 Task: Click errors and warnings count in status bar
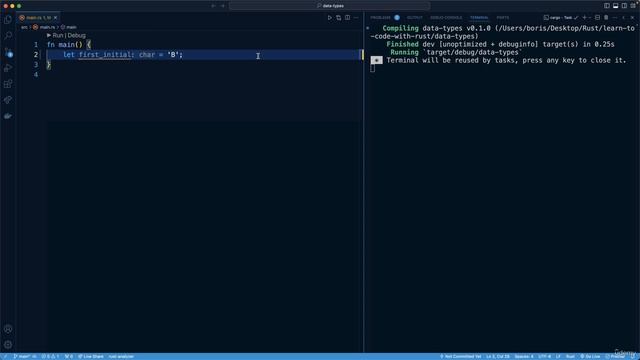point(50,356)
